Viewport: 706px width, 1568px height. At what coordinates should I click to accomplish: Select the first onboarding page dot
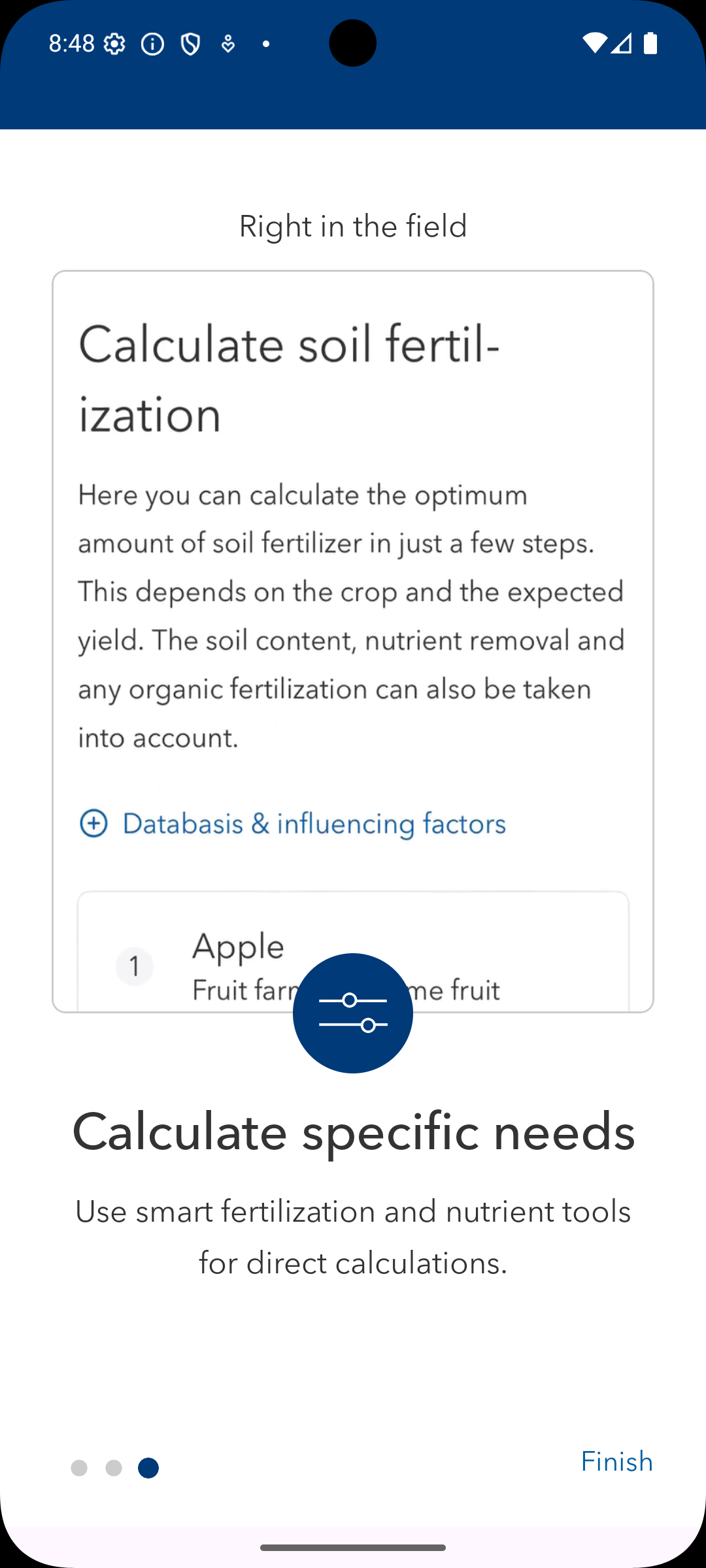pyautogui.click(x=79, y=1468)
